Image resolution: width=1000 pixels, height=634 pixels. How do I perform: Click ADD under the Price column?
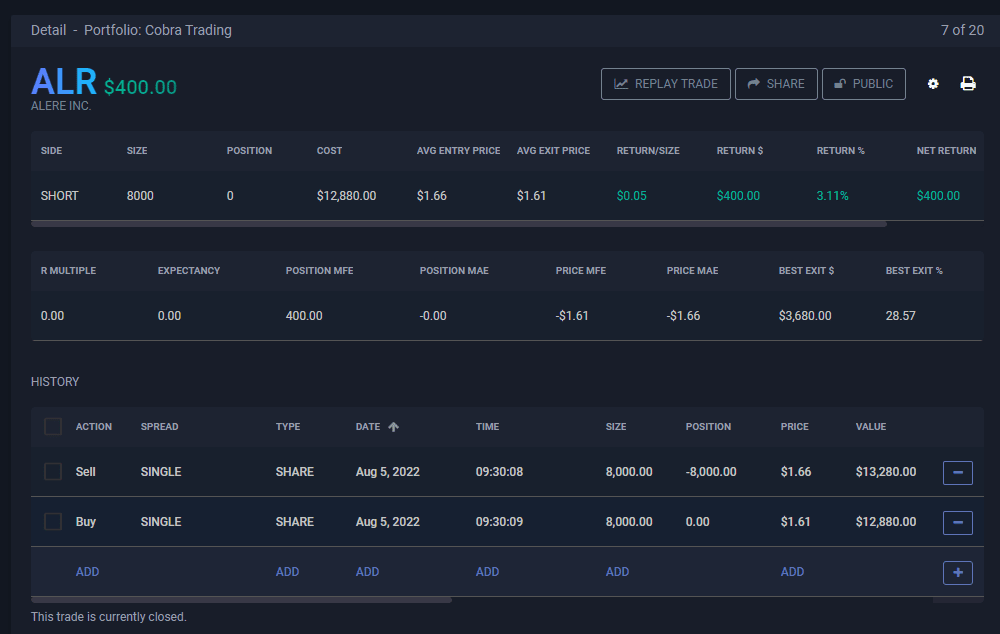coord(792,572)
